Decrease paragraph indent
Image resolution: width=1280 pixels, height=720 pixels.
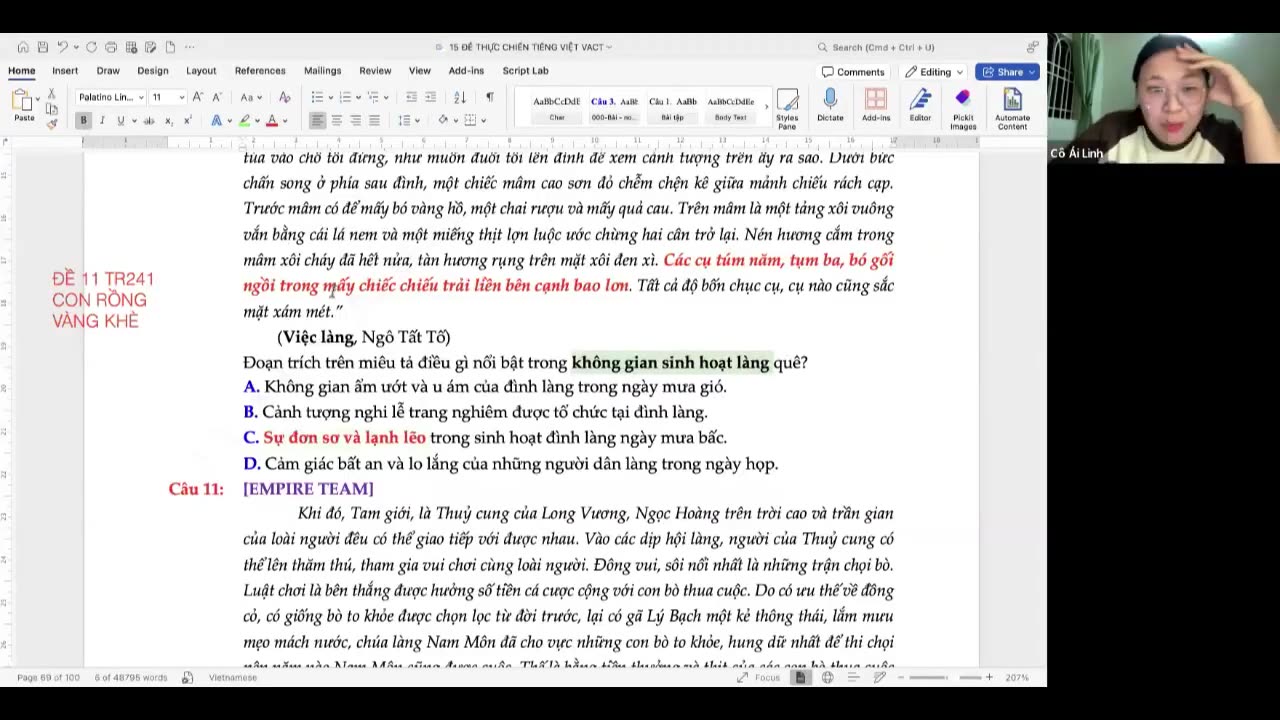(x=411, y=97)
